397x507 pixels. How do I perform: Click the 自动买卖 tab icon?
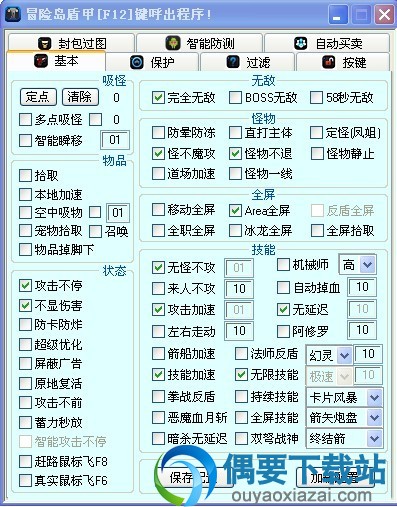(x=300, y=43)
